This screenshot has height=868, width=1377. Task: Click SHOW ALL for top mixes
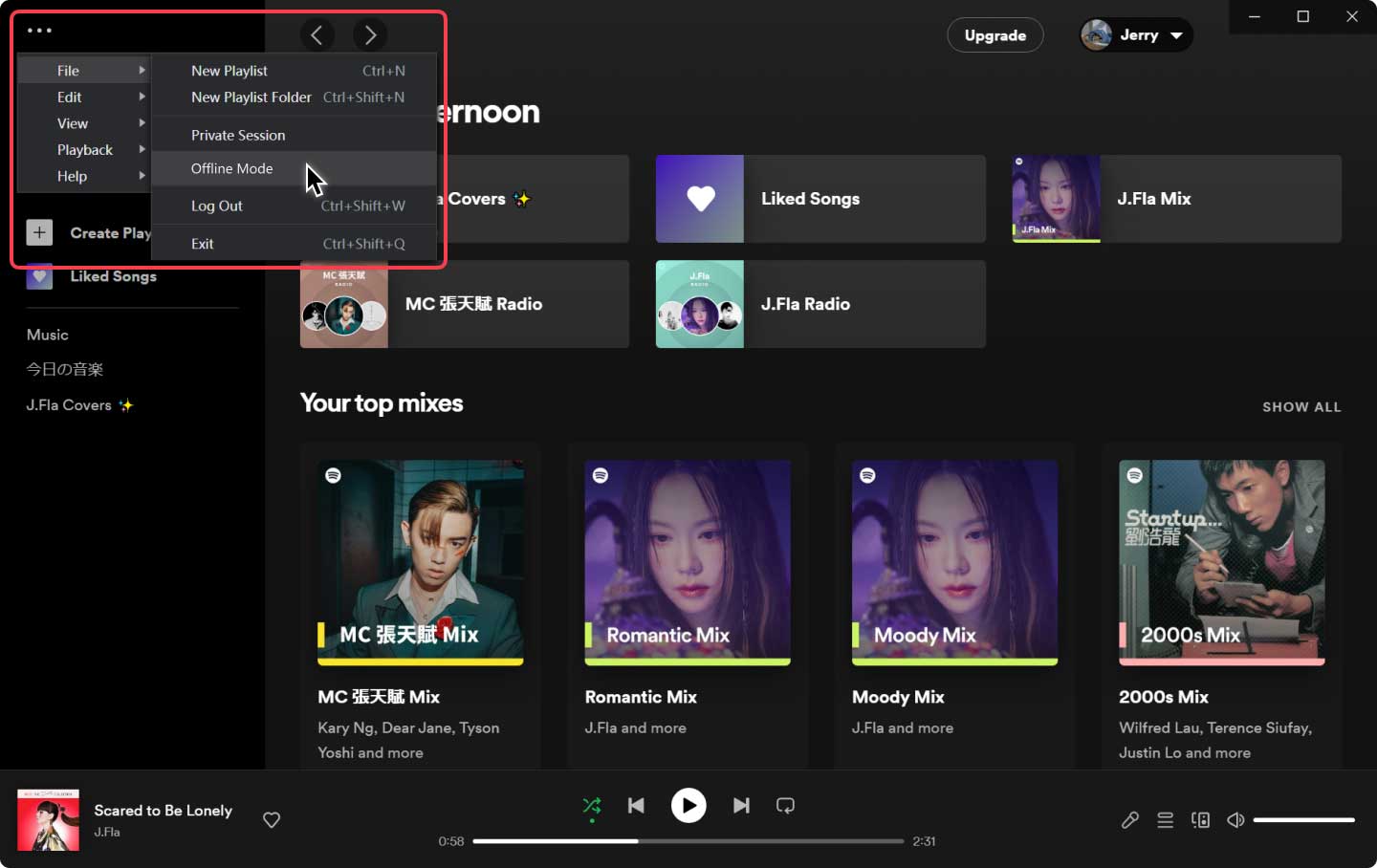click(x=1301, y=407)
